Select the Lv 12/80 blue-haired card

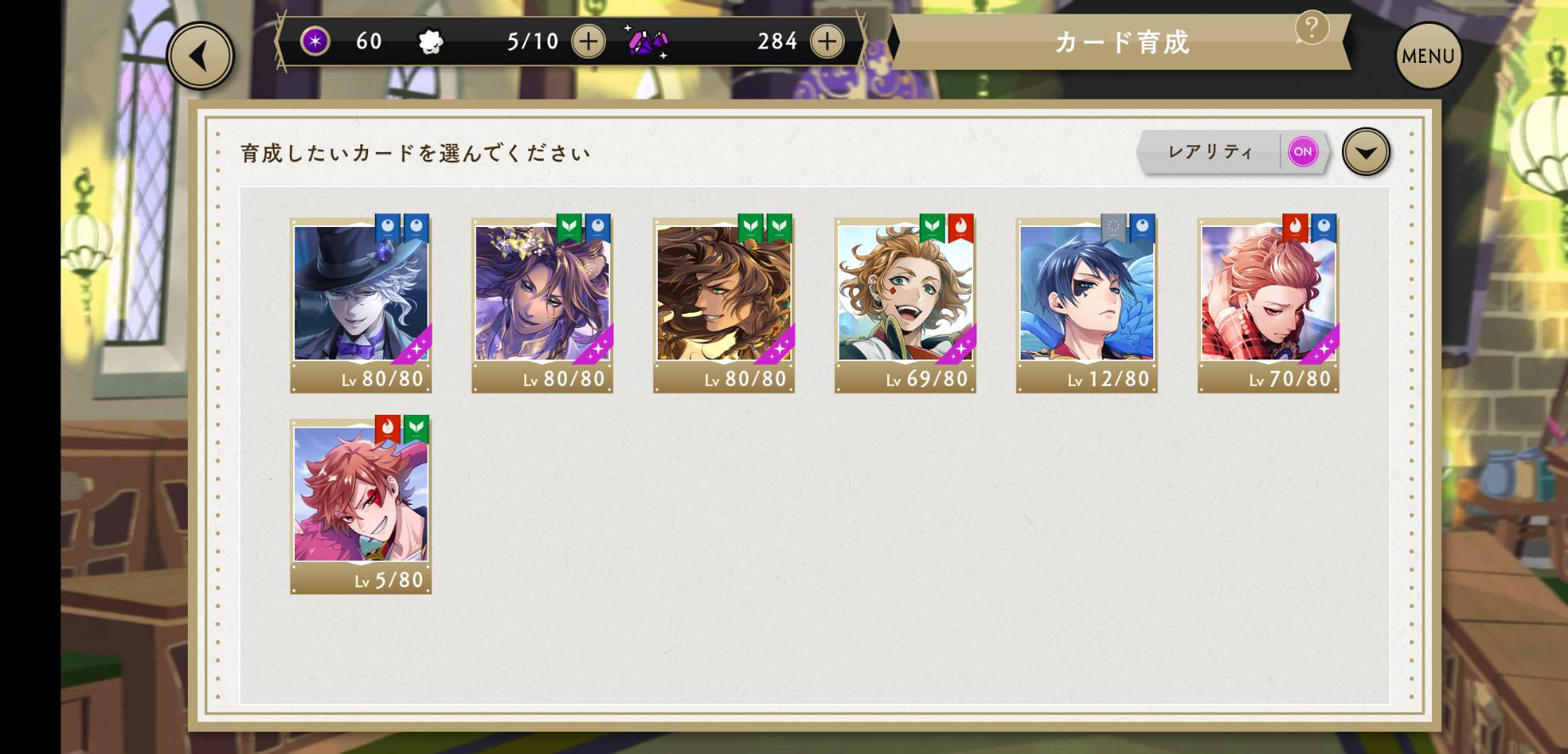(x=1086, y=303)
